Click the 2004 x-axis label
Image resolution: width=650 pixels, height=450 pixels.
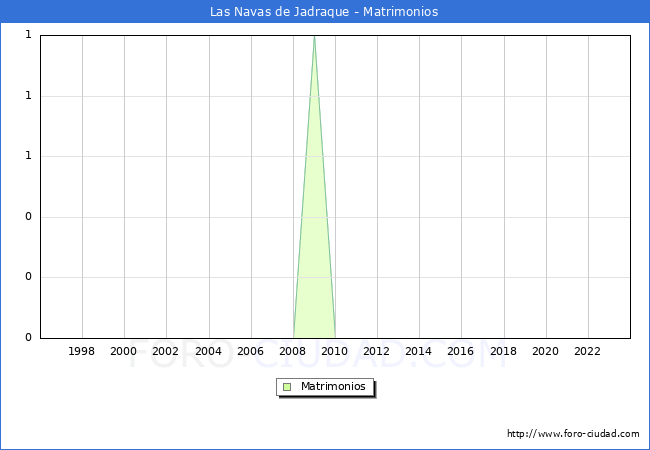click(208, 351)
